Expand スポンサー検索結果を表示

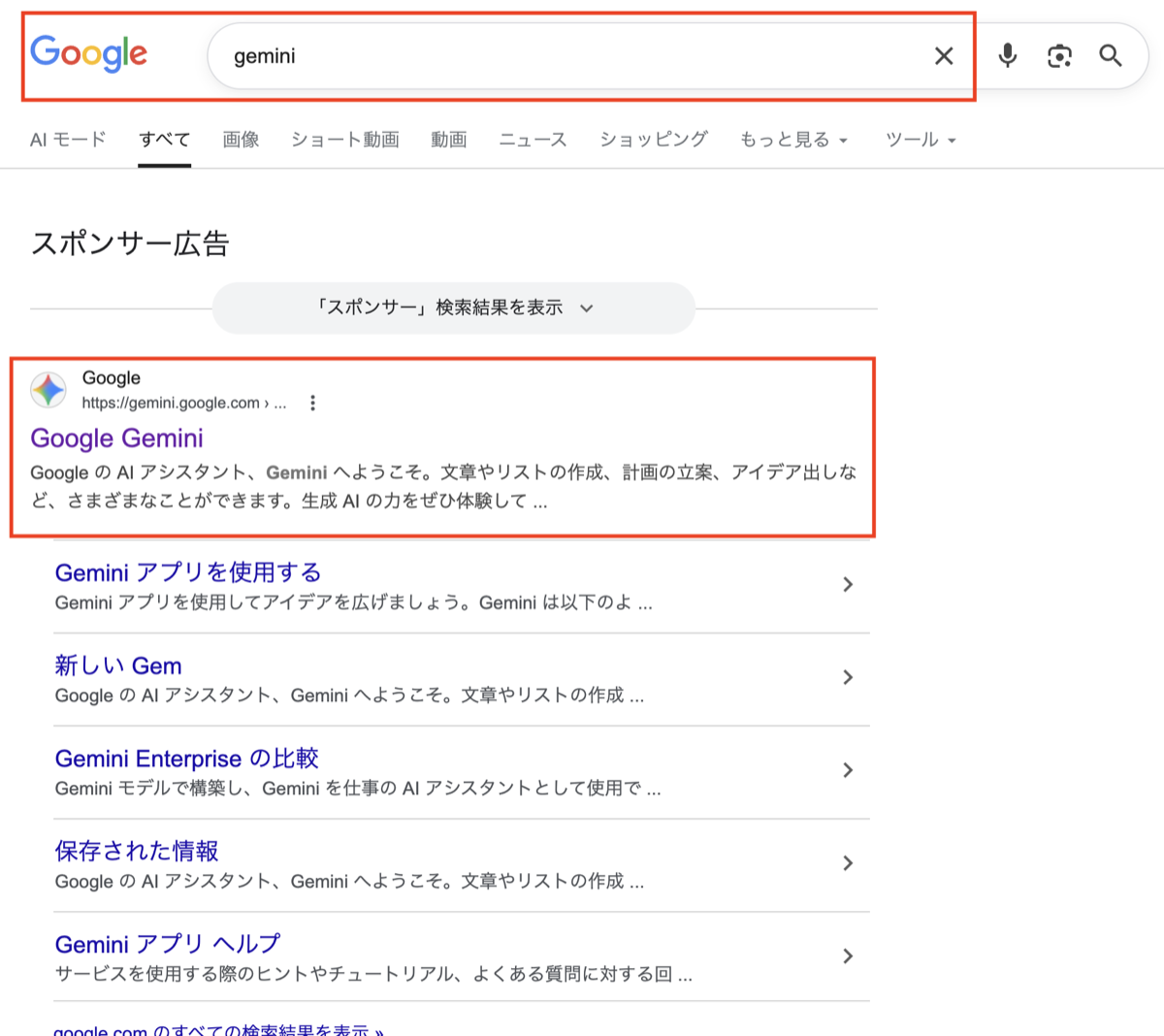(452, 308)
